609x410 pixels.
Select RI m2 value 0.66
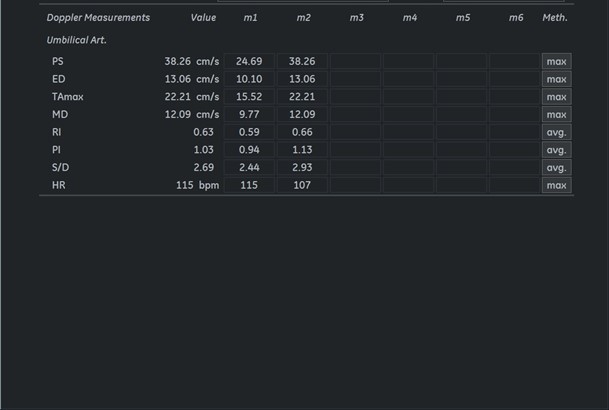click(x=302, y=132)
